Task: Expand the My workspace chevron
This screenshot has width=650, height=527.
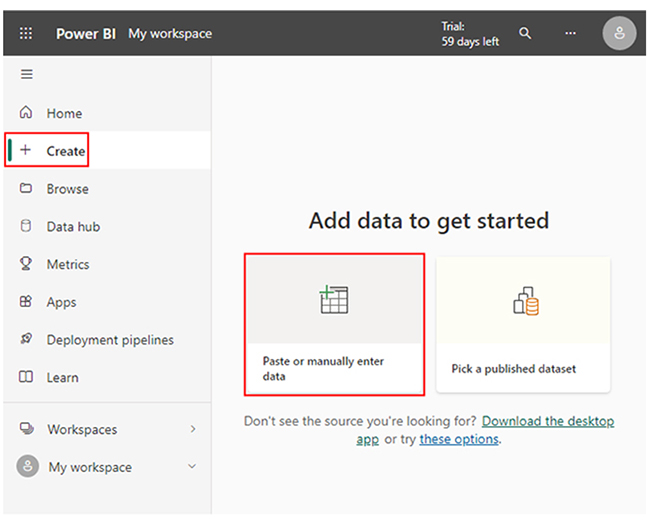Action: (192, 466)
